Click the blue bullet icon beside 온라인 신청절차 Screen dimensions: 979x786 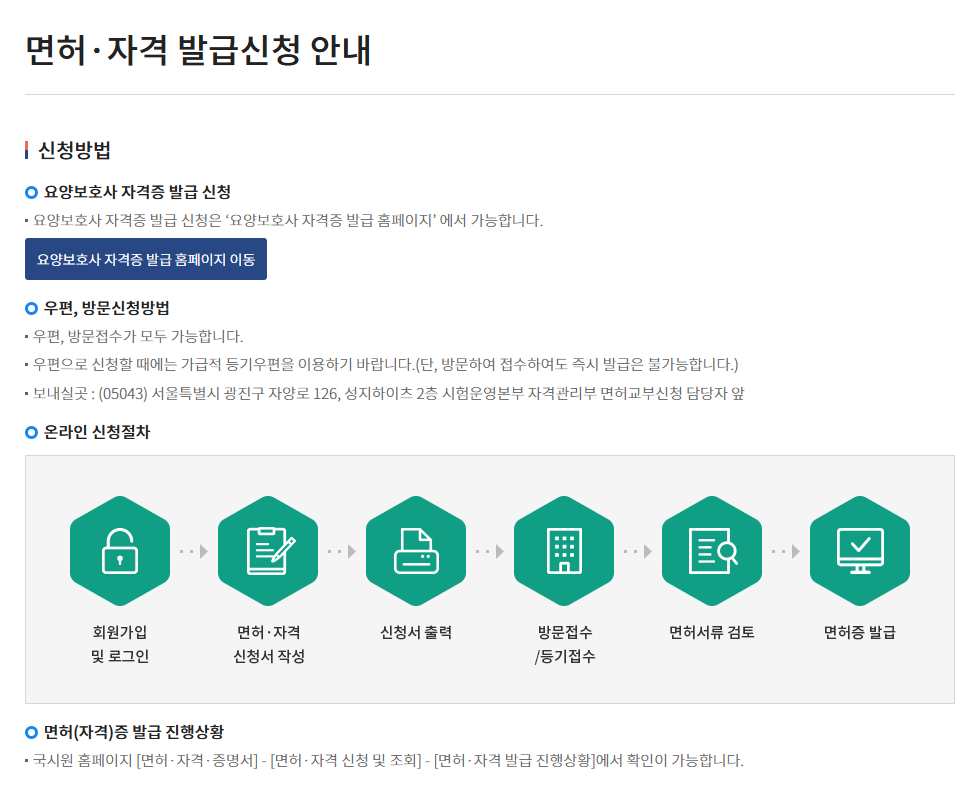point(31,432)
